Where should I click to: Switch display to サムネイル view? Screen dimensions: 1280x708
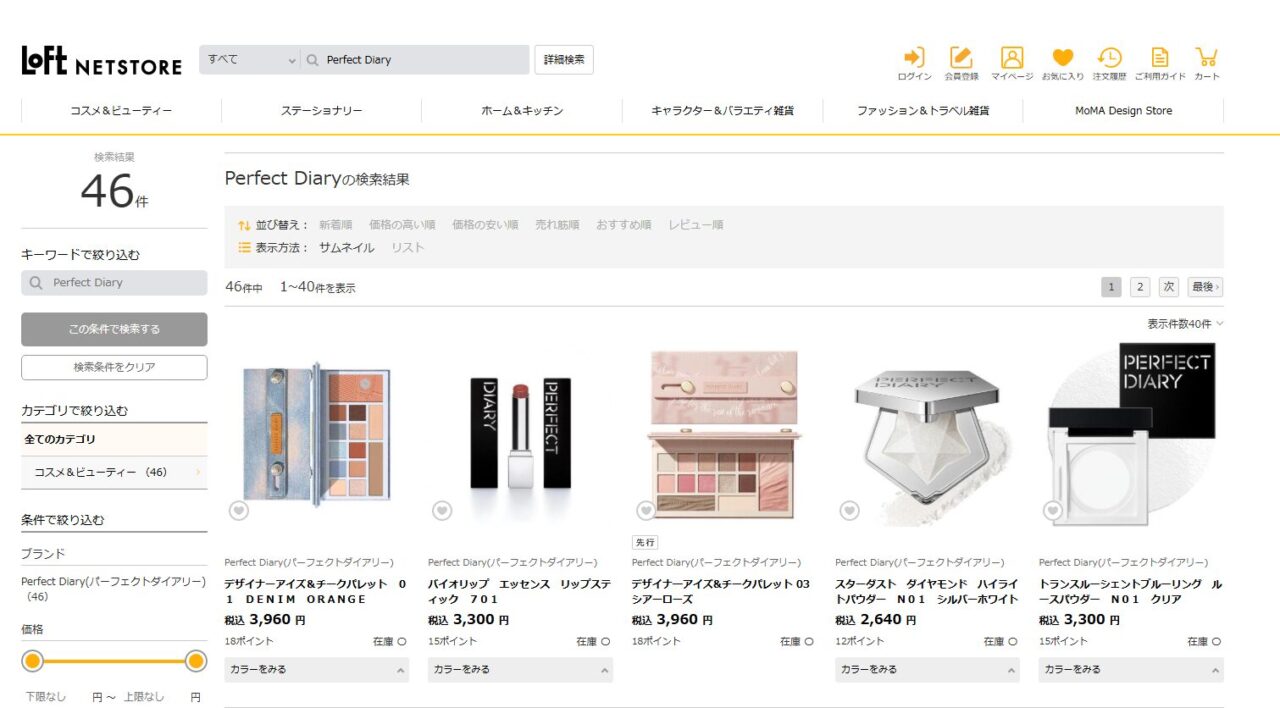coord(347,248)
